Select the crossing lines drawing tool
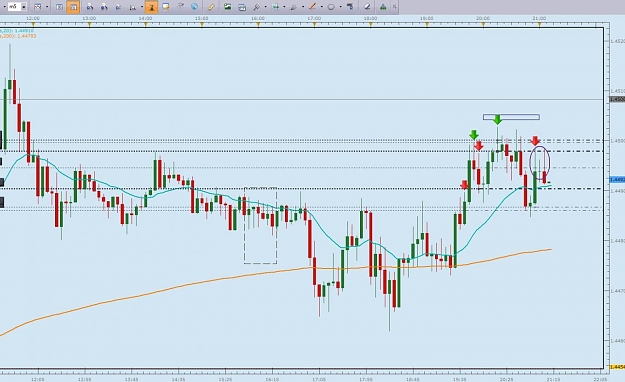 click(256, 7)
